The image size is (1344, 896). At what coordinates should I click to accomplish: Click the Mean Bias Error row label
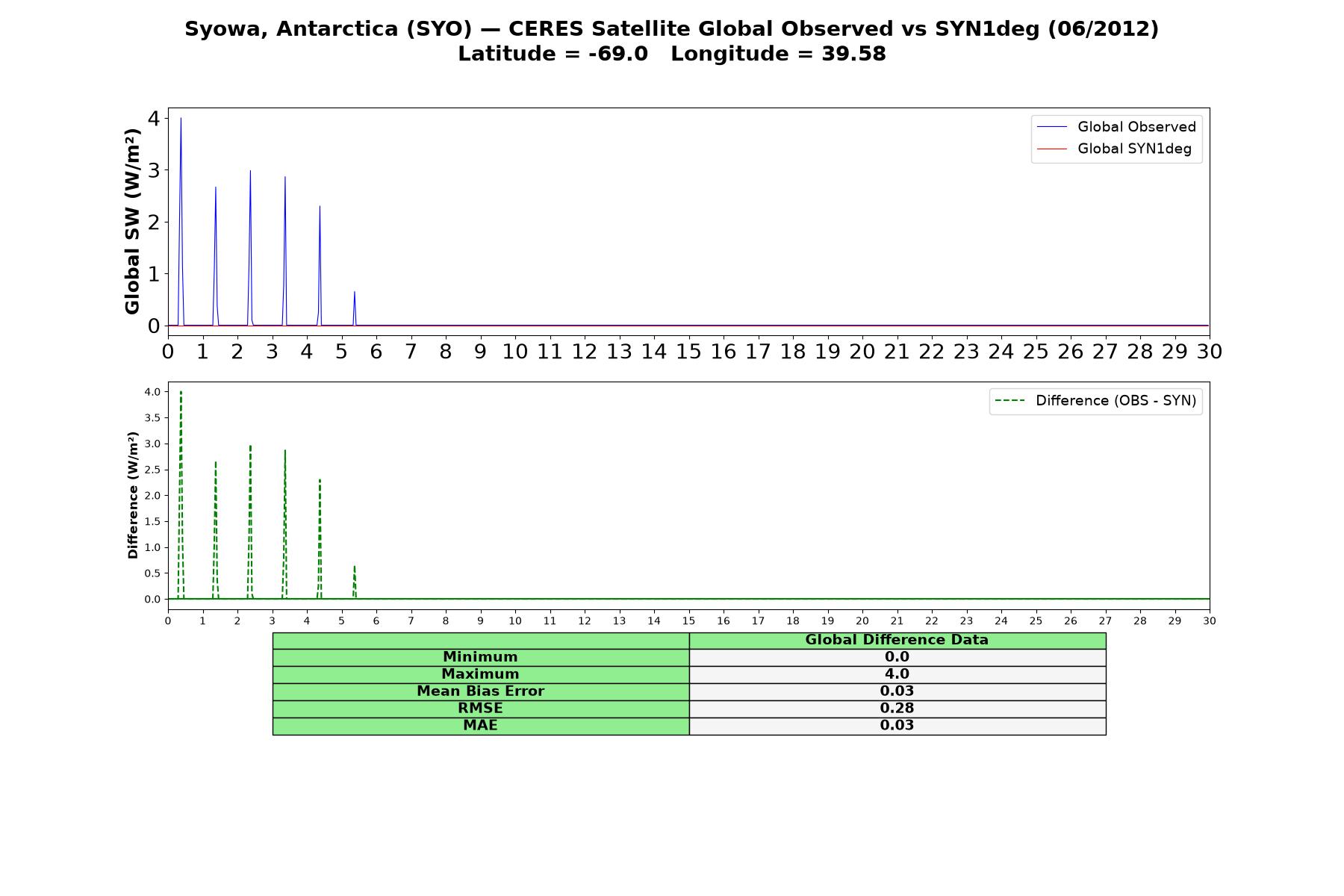(480, 691)
